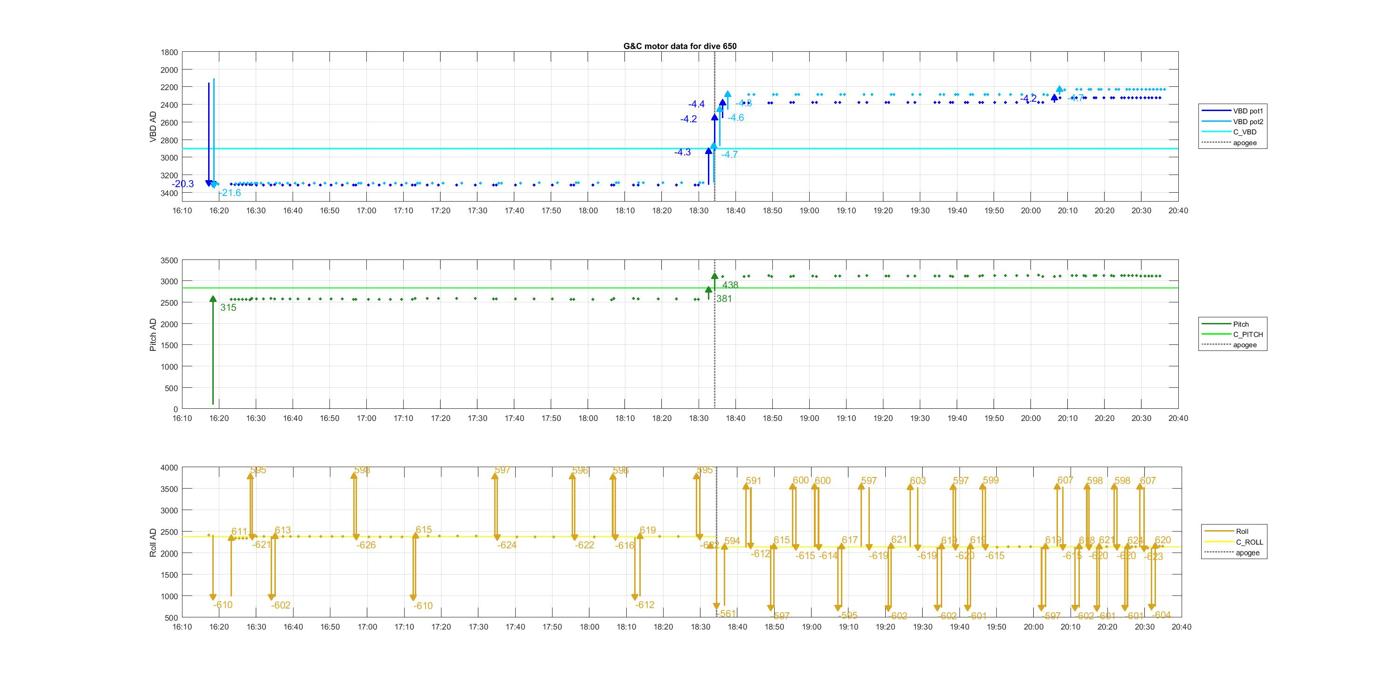
Task: Click the "-616" roll move label
Action: pyautogui.click(x=625, y=545)
